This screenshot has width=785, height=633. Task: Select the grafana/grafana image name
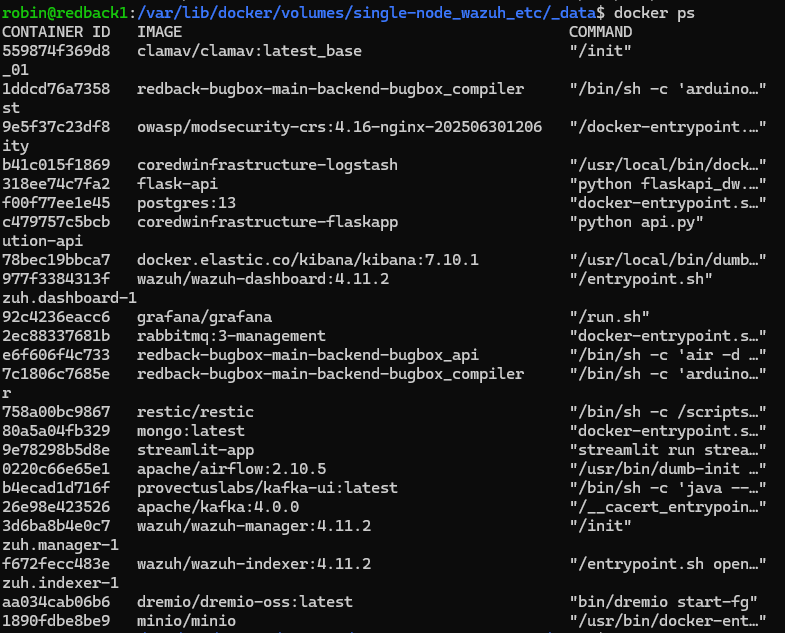tap(205, 318)
